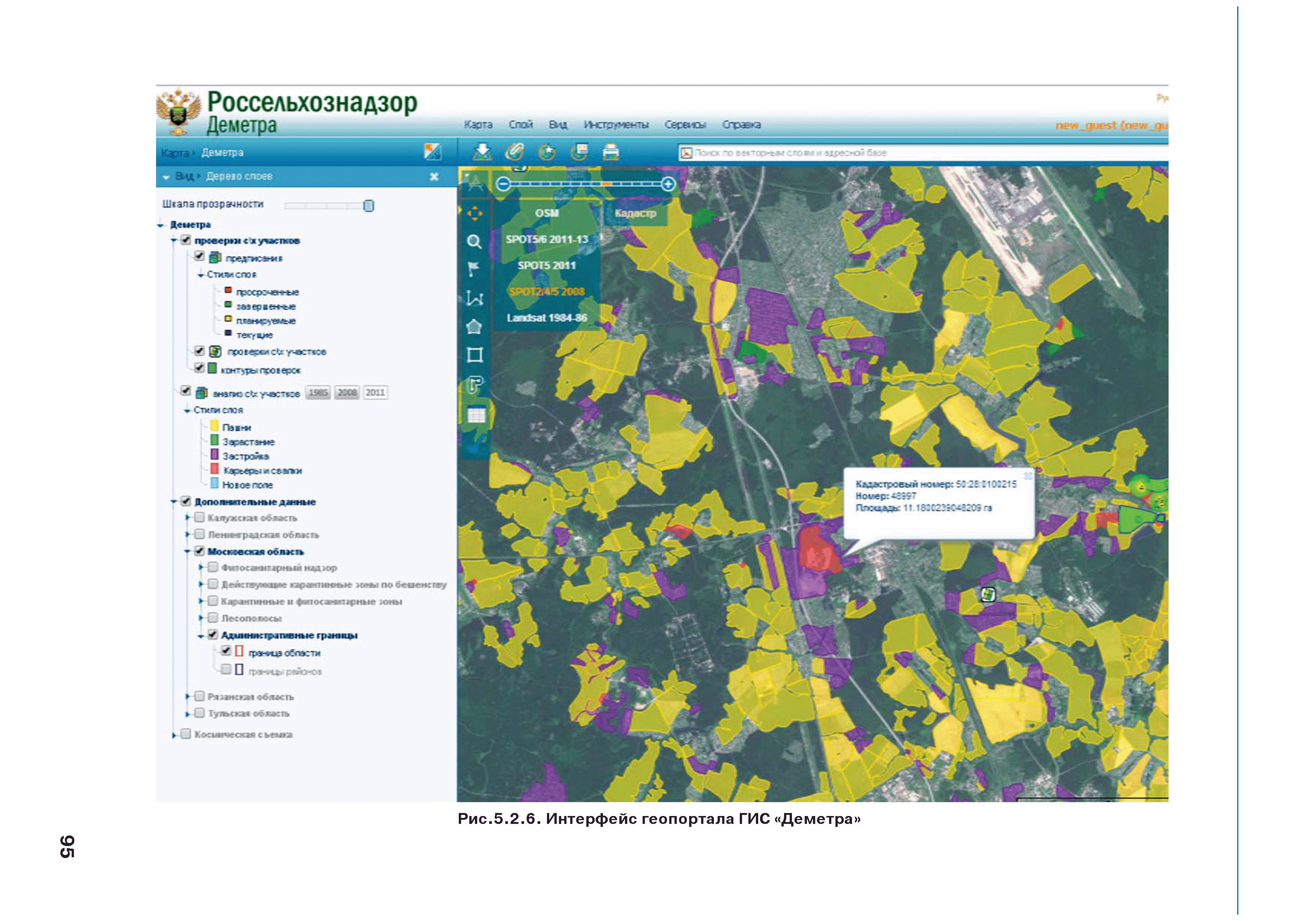
Task: Open the Справка menu
Action: 741,124
